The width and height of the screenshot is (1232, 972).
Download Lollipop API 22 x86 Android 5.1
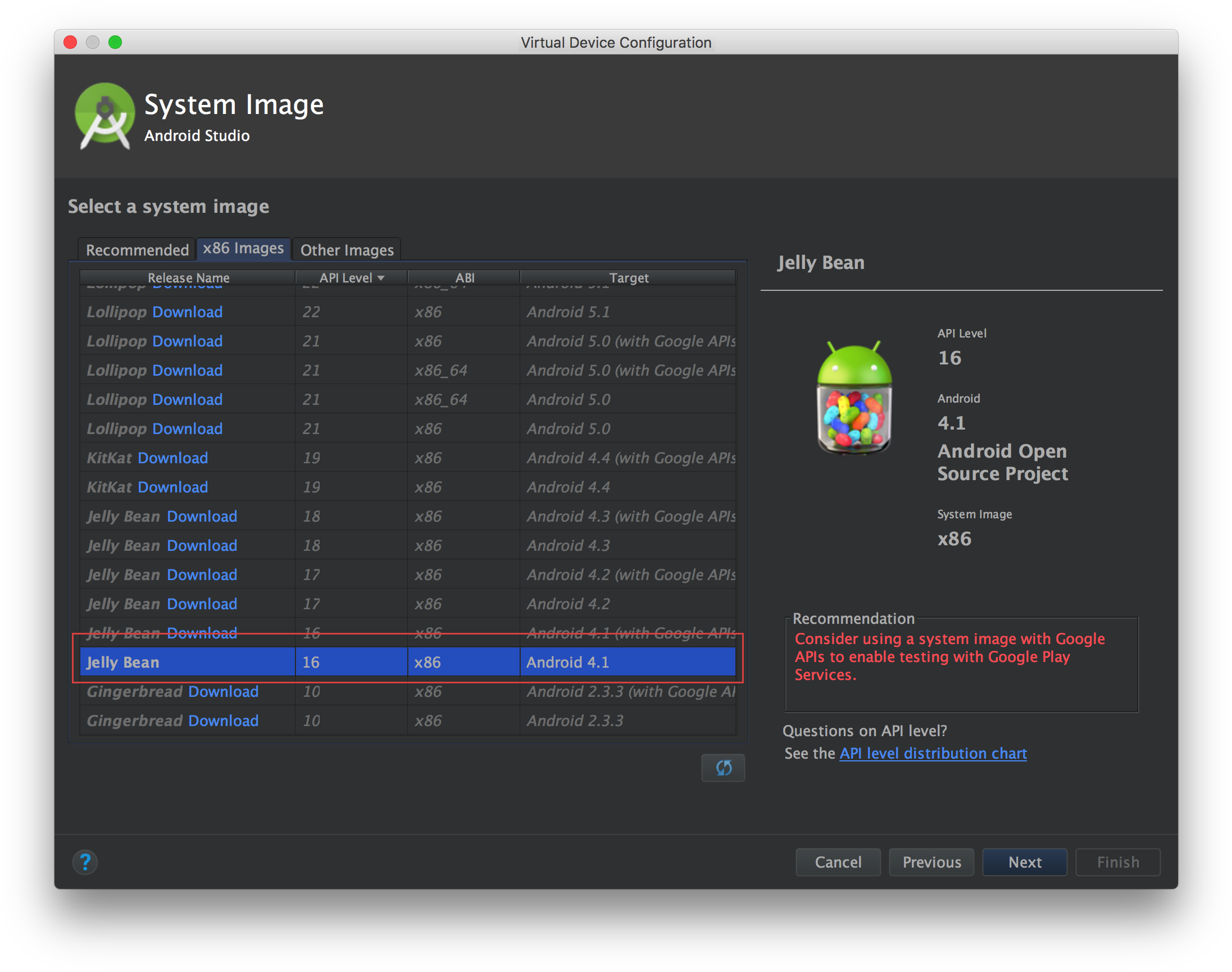[x=187, y=312]
